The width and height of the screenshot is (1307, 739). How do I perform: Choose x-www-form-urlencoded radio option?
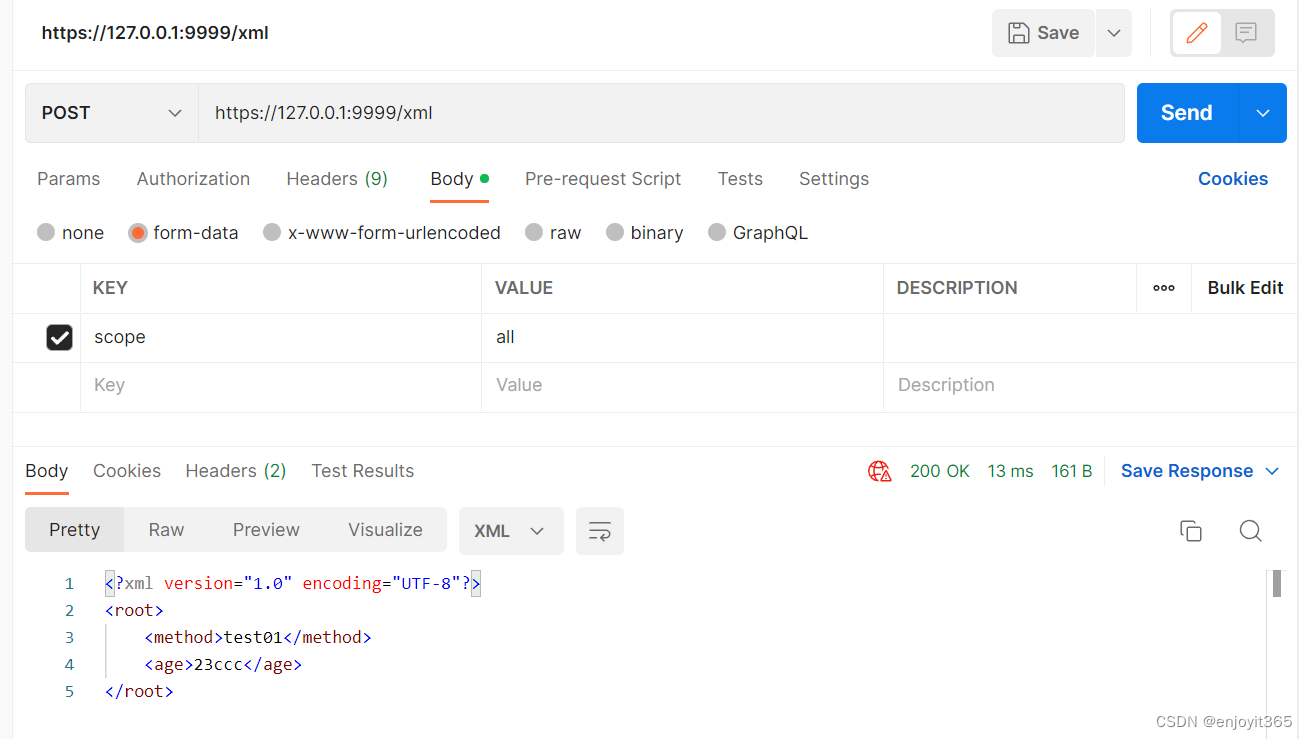point(272,232)
